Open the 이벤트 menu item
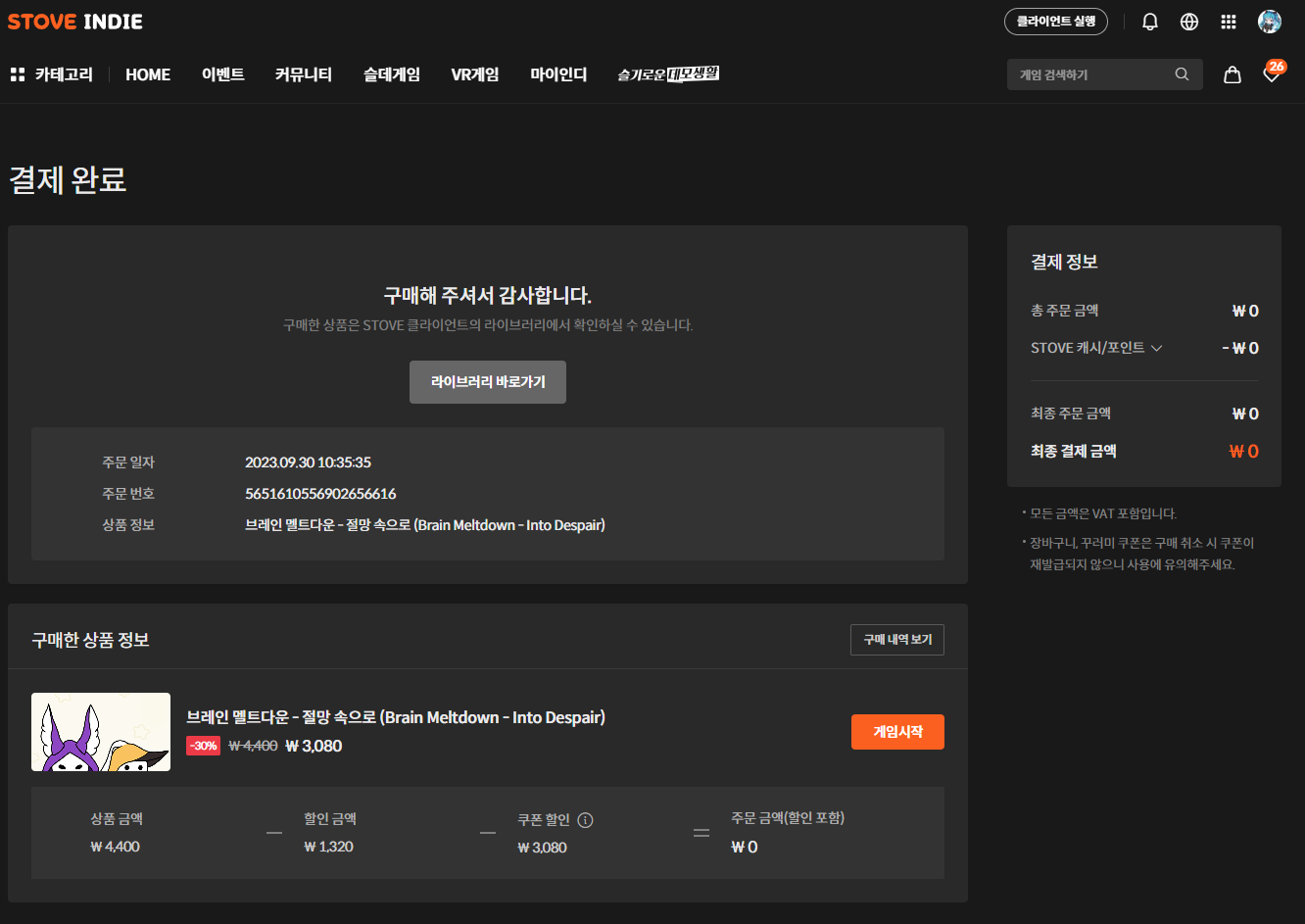 tap(222, 74)
